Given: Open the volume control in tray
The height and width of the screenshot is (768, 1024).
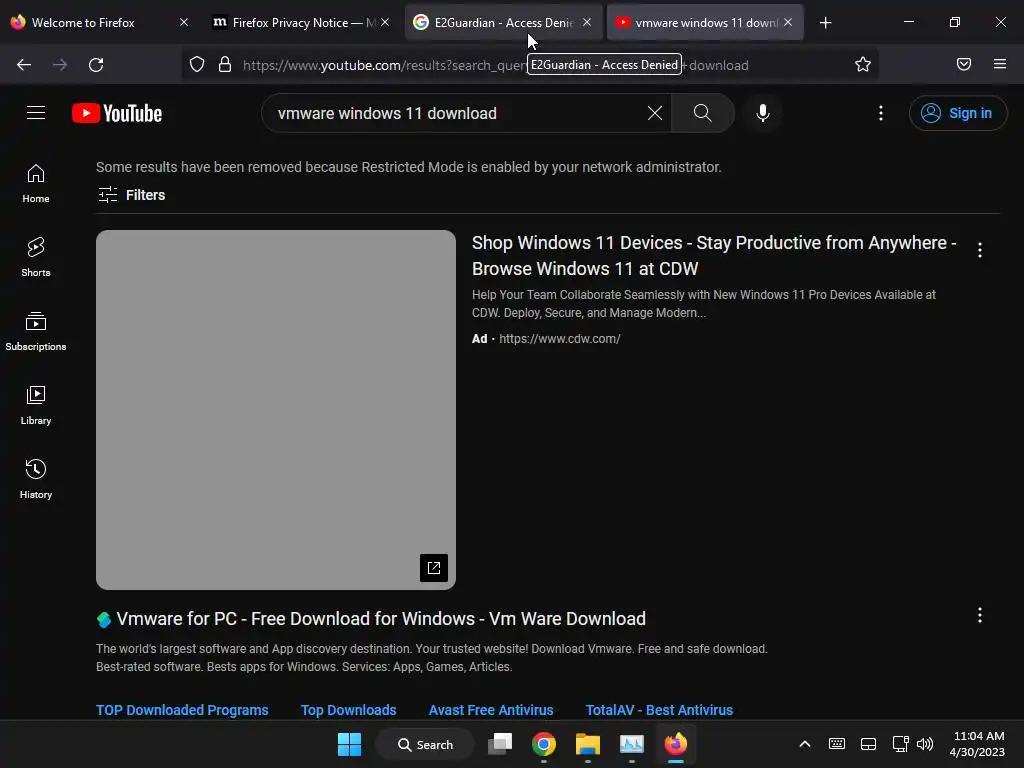Looking at the screenshot, I should pos(925,744).
